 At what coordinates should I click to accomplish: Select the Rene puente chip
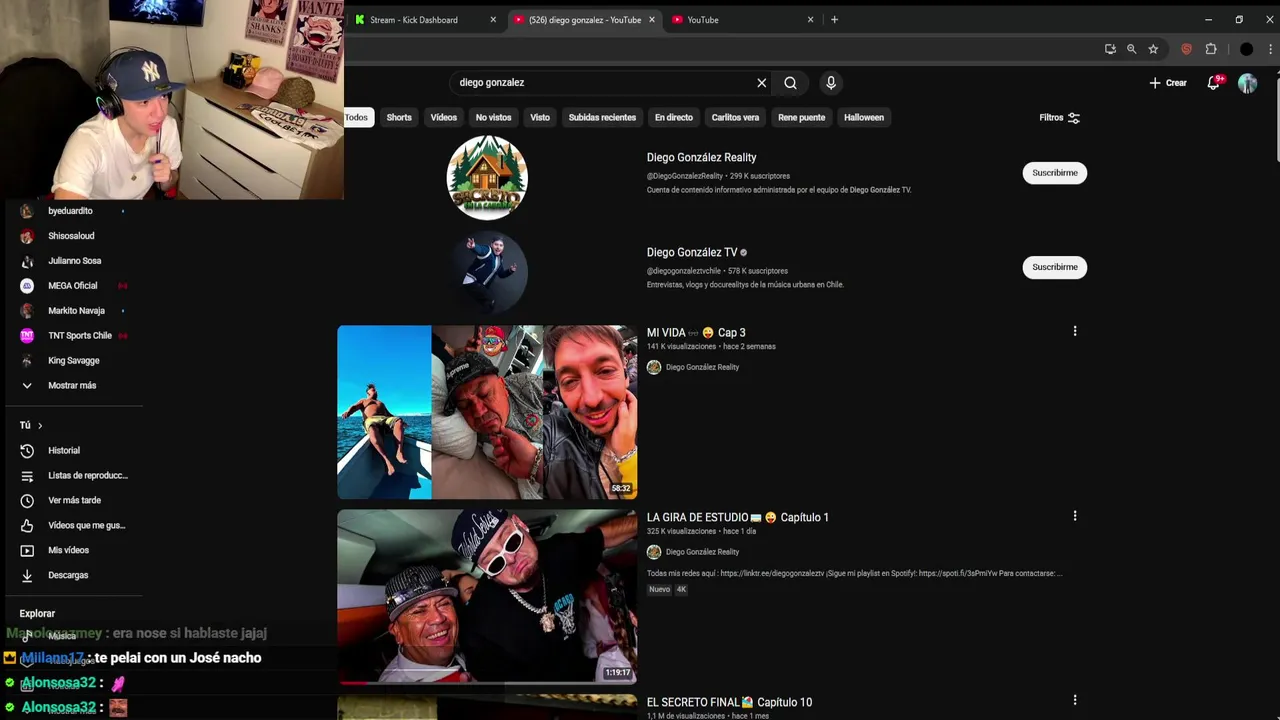(x=802, y=117)
